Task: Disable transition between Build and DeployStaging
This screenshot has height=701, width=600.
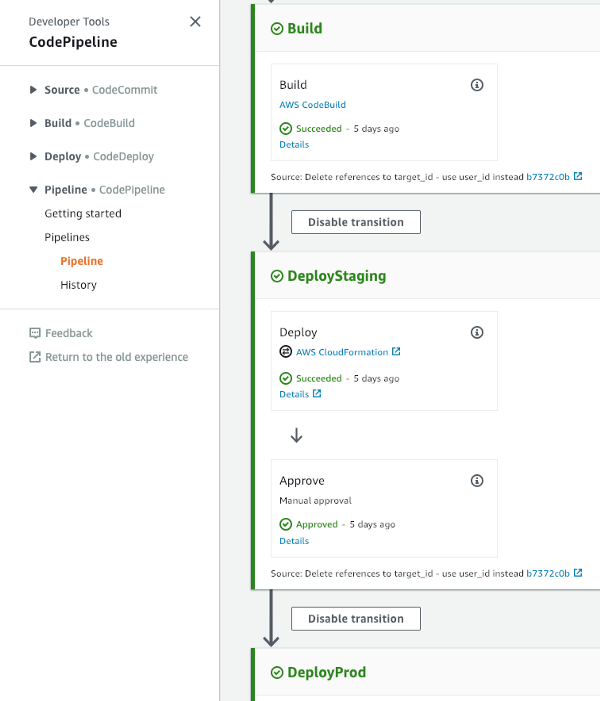Action: (356, 222)
